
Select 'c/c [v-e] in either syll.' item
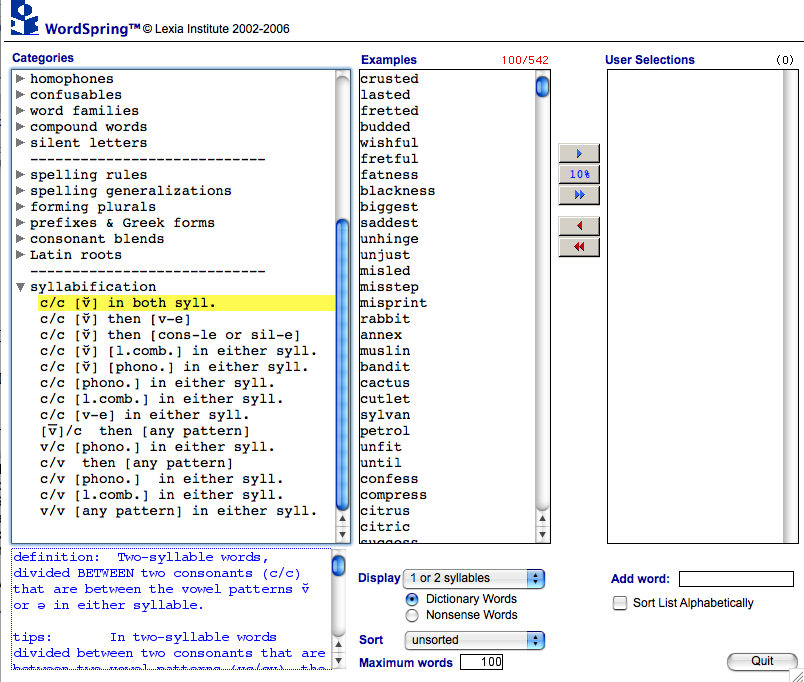pos(145,415)
